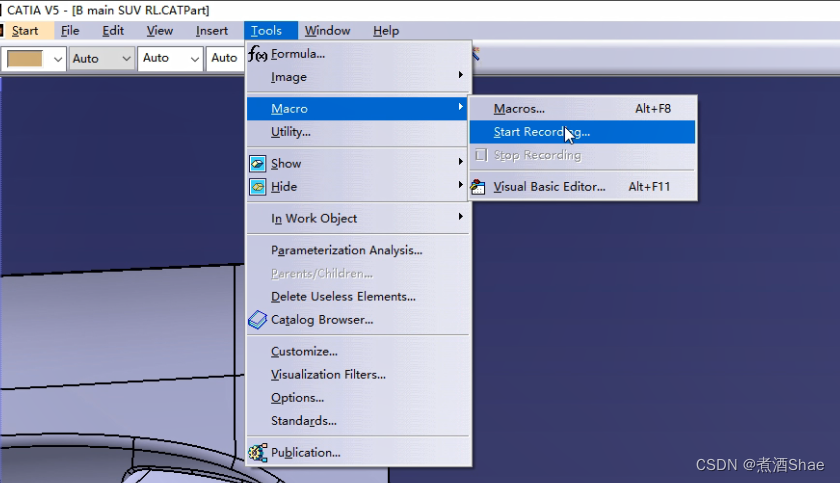Expand the Show submenu arrow
The image size is (840, 483).
click(x=460, y=161)
